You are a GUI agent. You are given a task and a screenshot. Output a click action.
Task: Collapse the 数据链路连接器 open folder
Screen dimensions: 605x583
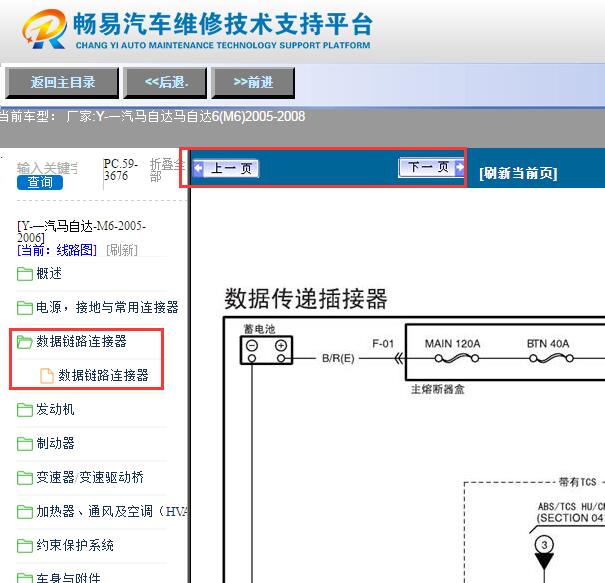(x=81, y=341)
